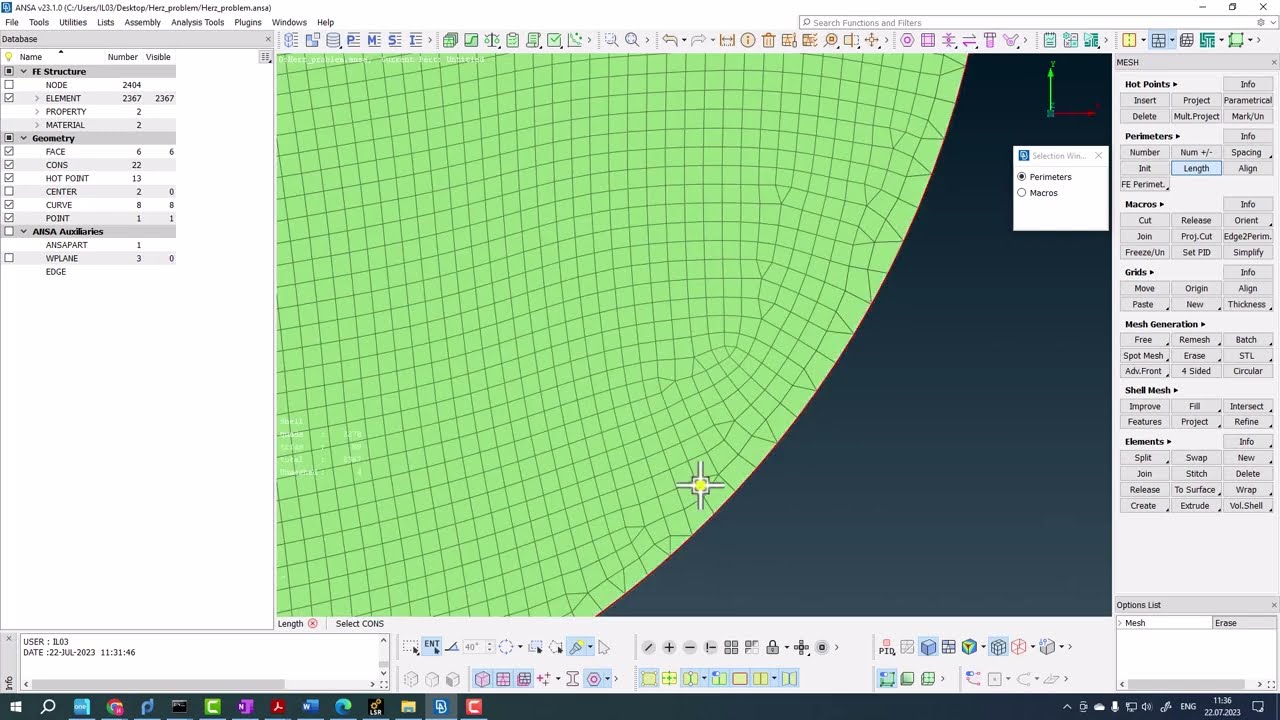Open the Analysis Tools menu
This screenshot has width=1280, height=720.
coord(198,22)
